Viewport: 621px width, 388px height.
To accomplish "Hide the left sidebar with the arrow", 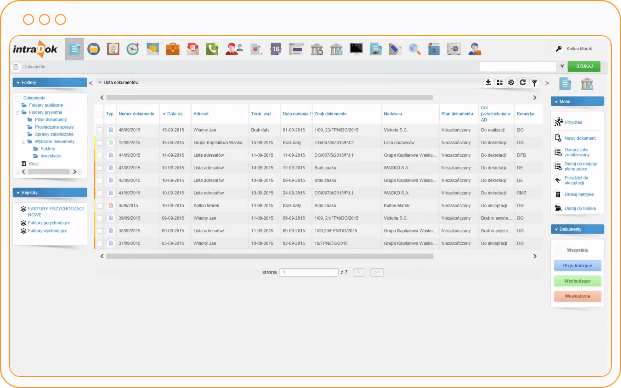I will (x=91, y=83).
